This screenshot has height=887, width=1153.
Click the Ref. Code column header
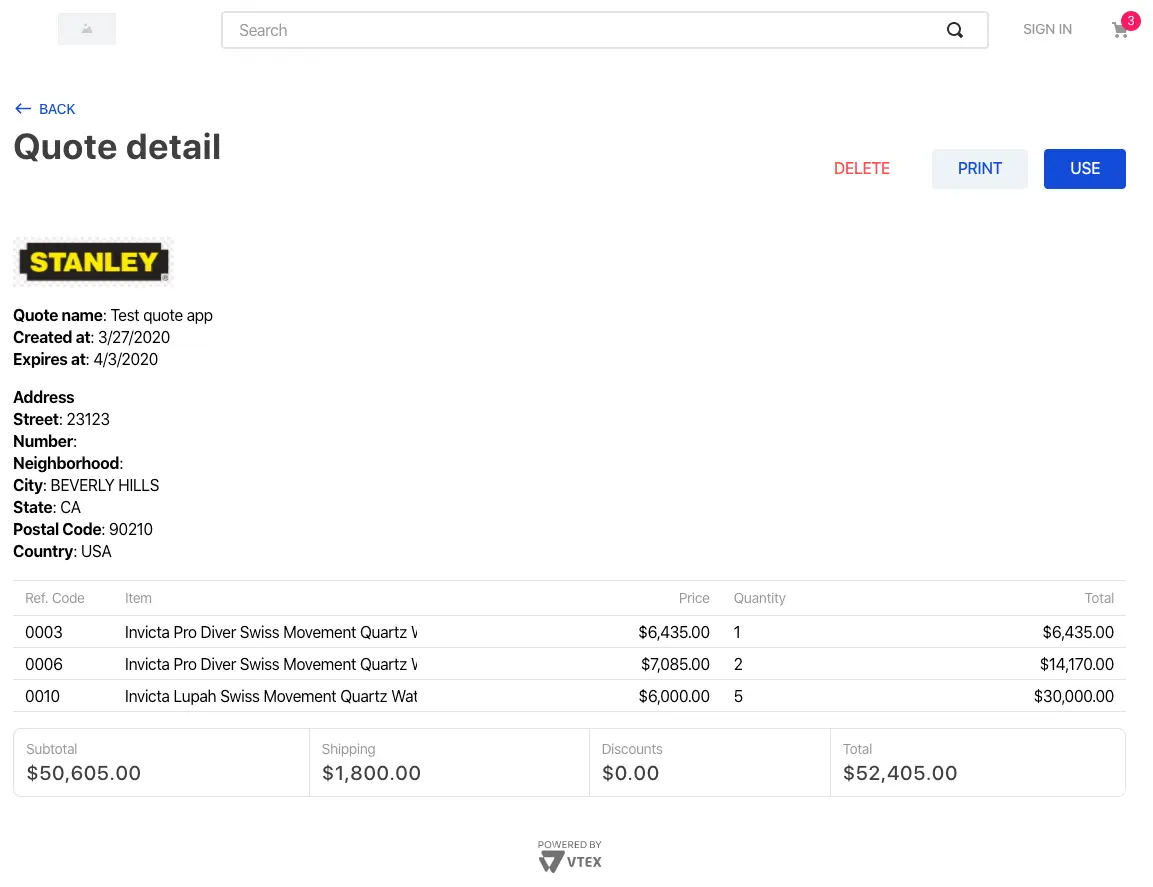tap(55, 598)
